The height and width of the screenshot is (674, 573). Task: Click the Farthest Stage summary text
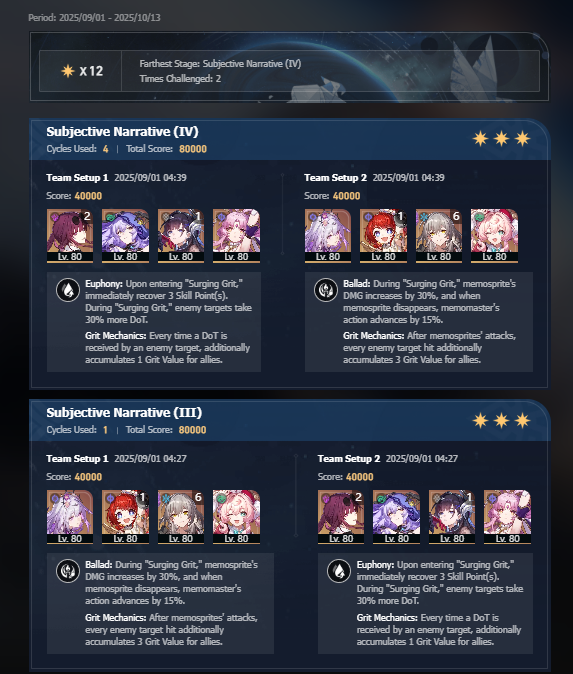220,64
